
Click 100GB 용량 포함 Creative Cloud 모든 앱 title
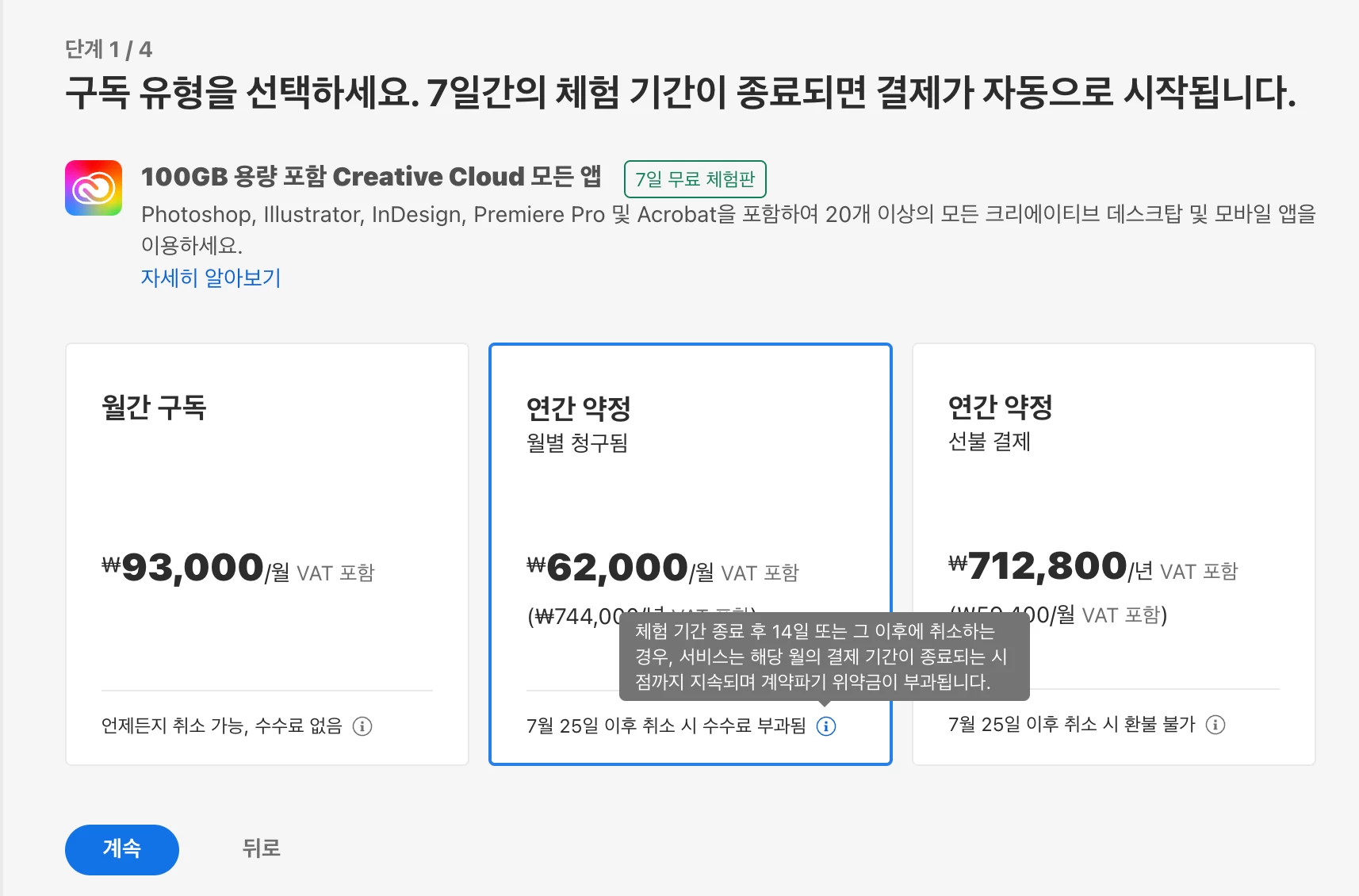pos(371,176)
